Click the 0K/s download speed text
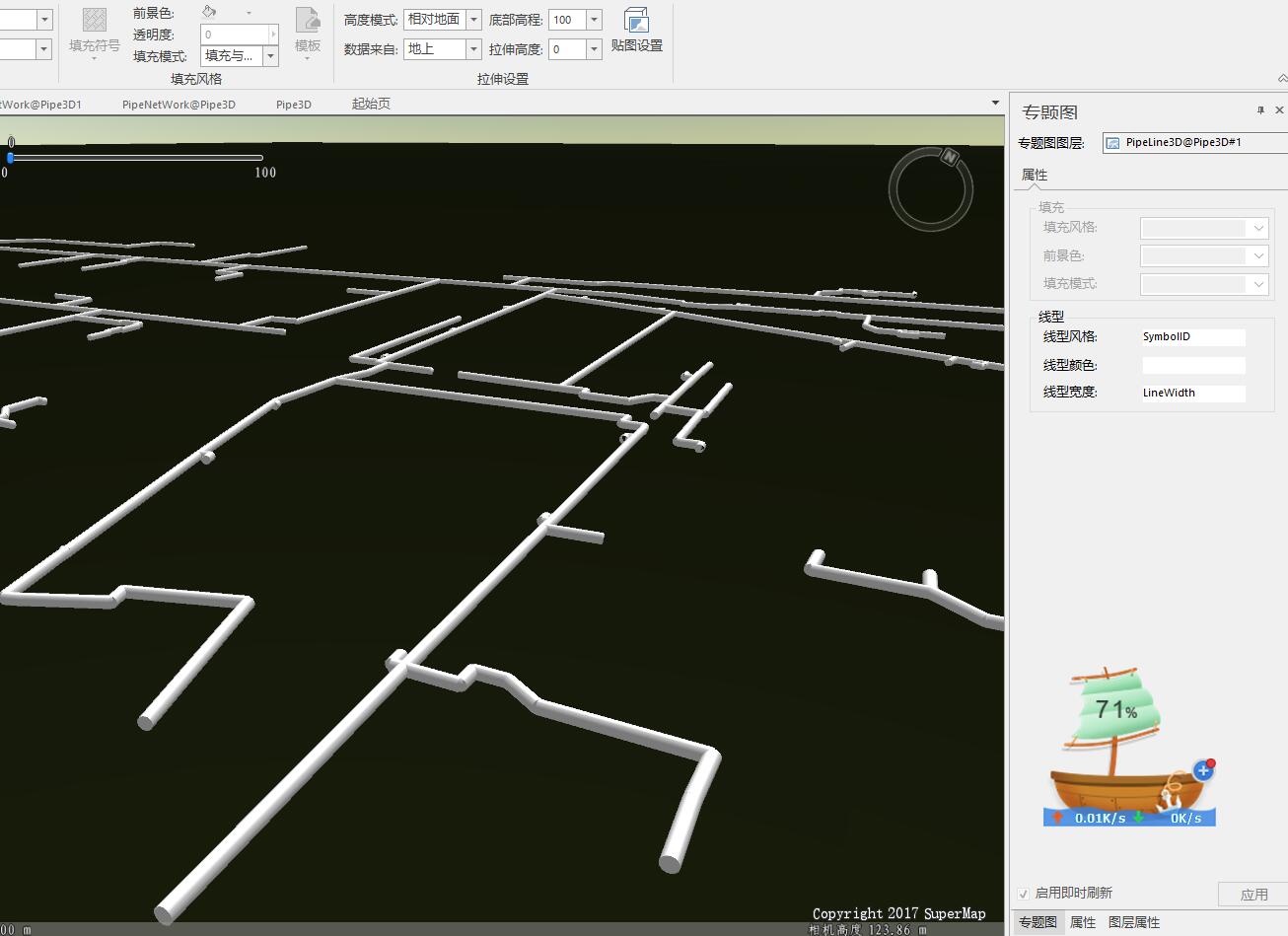This screenshot has height=936, width=1288. [1185, 818]
